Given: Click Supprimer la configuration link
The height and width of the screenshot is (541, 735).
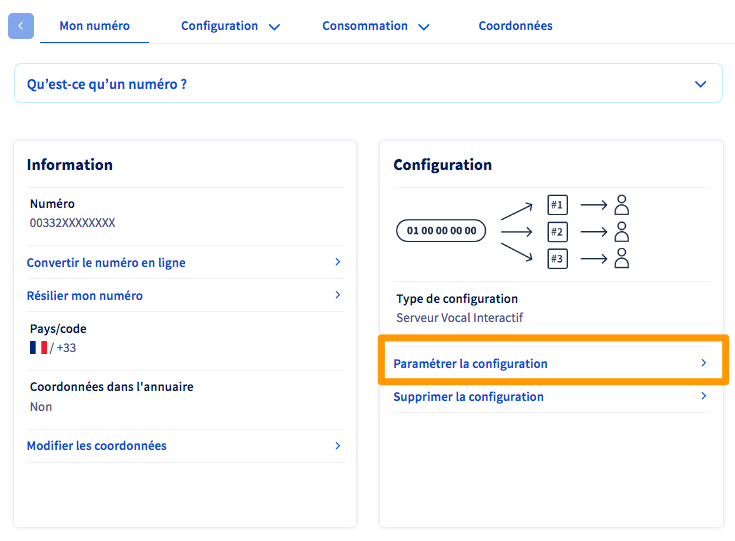Looking at the screenshot, I should tap(469, 397).
